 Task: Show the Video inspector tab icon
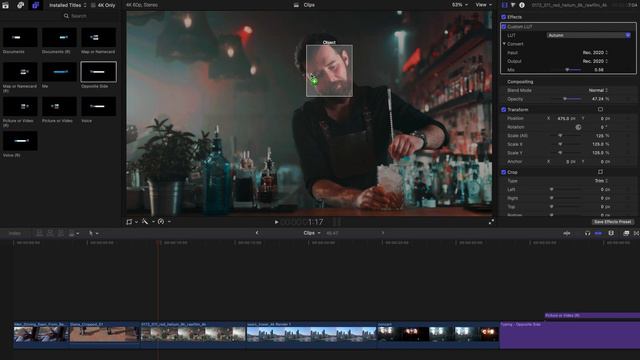504,5
